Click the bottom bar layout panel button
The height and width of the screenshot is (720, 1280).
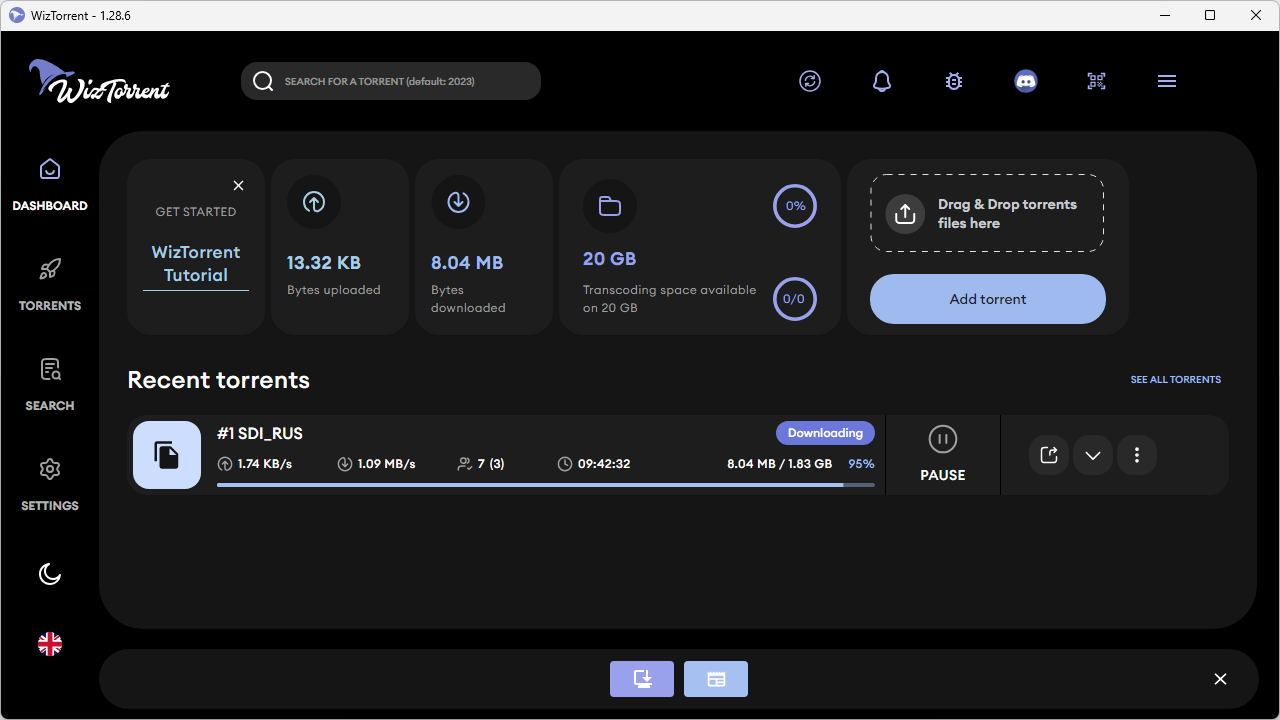pyautogui.click(x=716, y=679)
